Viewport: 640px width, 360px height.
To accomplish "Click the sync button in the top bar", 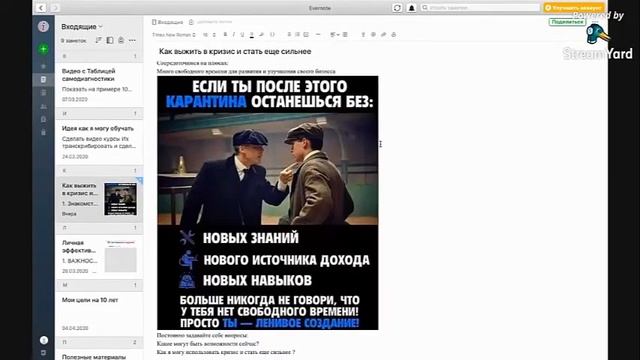I will [x=397, y=8].
